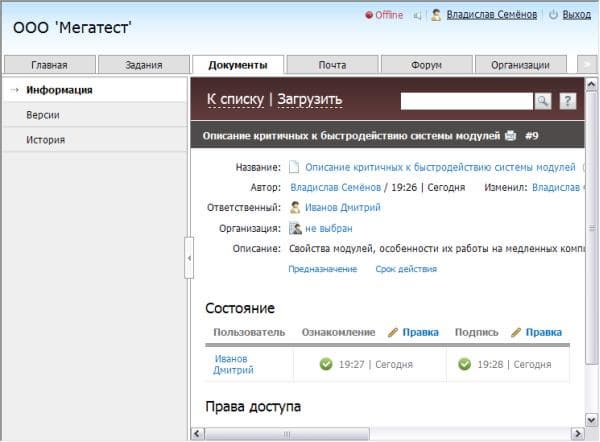Click arrow icon beside Информация sidebar item
This screenshot has width=600, height=442.
[15, 90]
